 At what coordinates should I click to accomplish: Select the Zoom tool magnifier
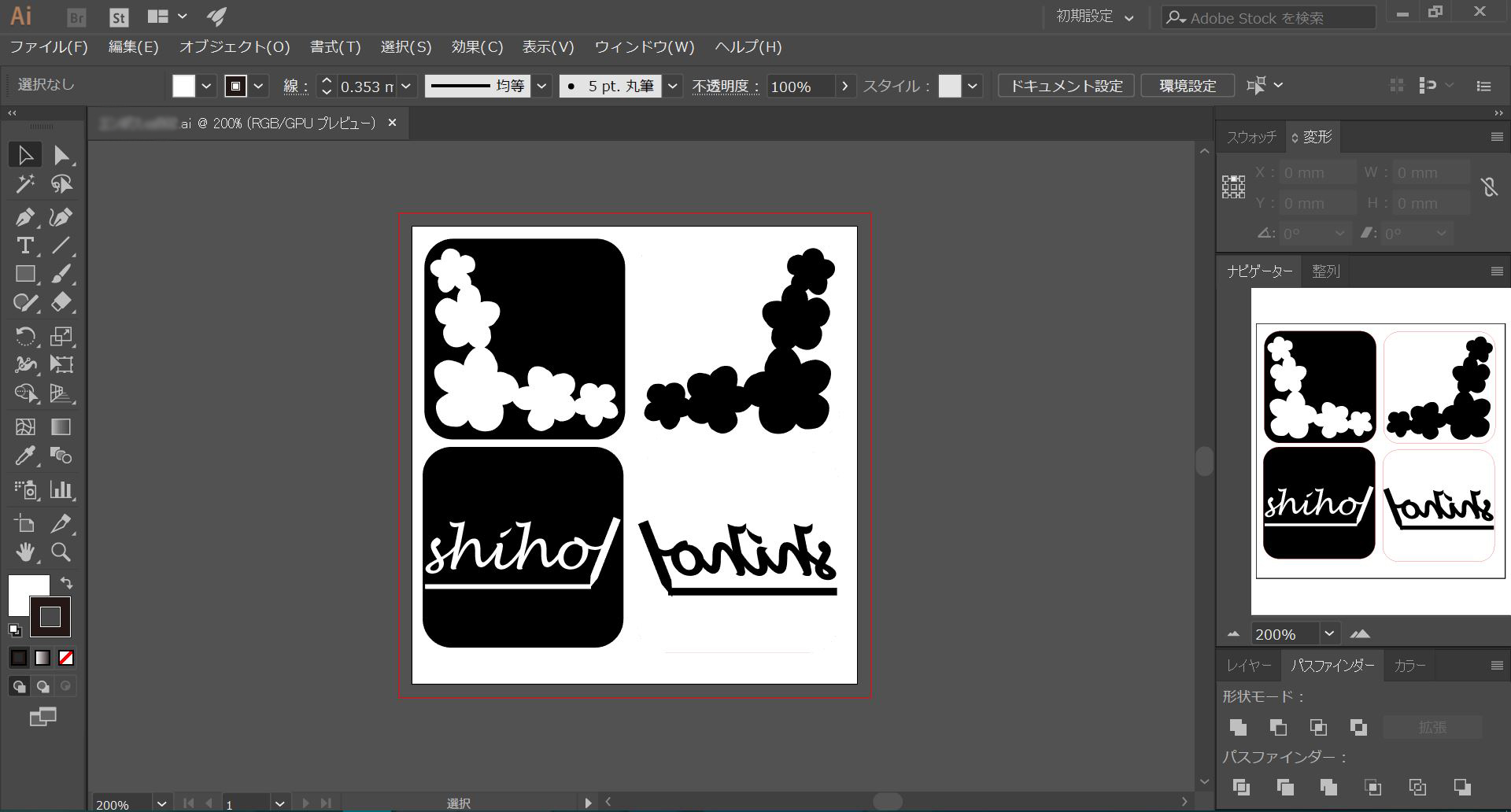point(61,552)
